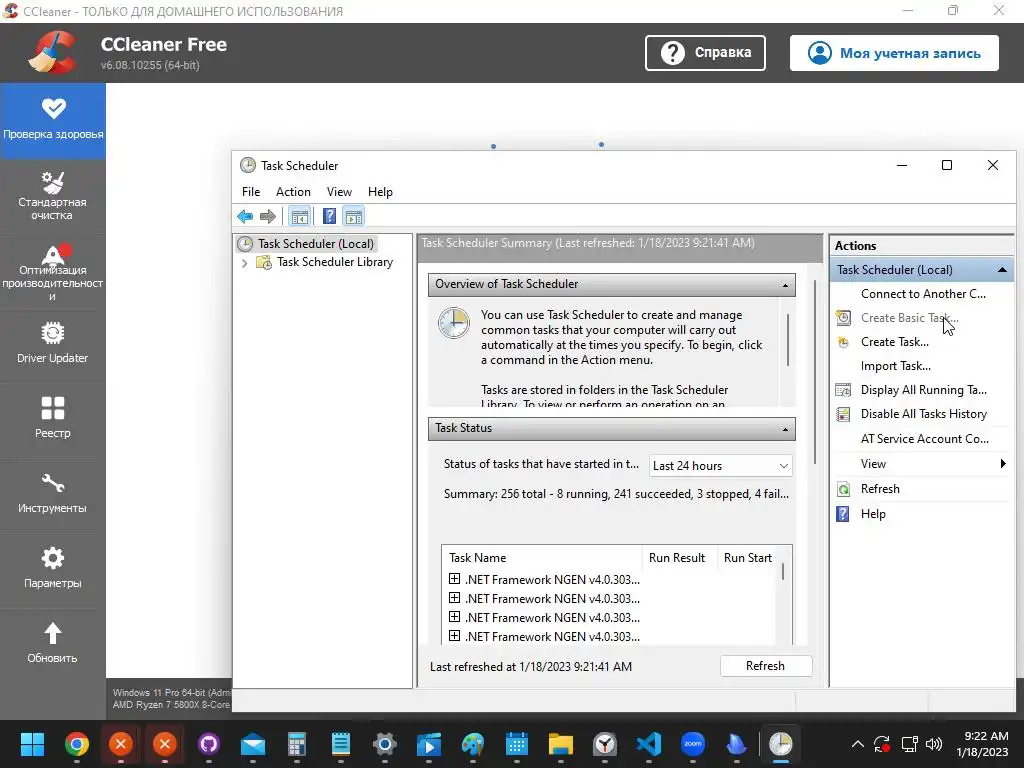Open Windows Start menu
Image resolution: width=1024 pixels, height=768 pixels.
[x=32, y=744]
